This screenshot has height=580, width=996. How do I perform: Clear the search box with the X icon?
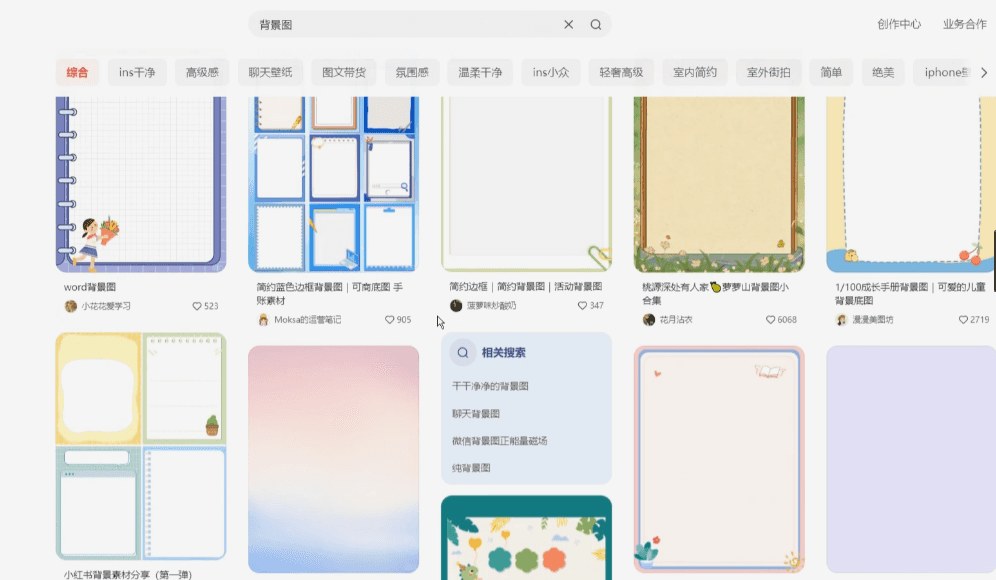[569, 25]
